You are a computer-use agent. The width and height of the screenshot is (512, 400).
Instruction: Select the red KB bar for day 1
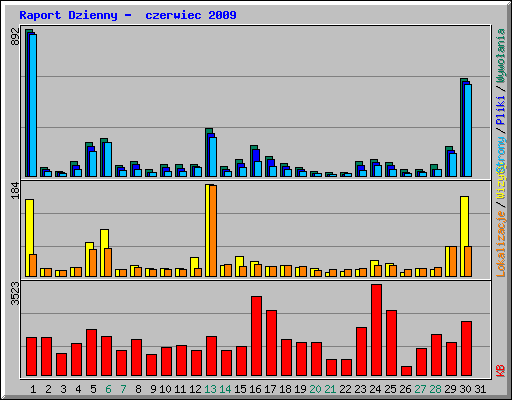32,357
